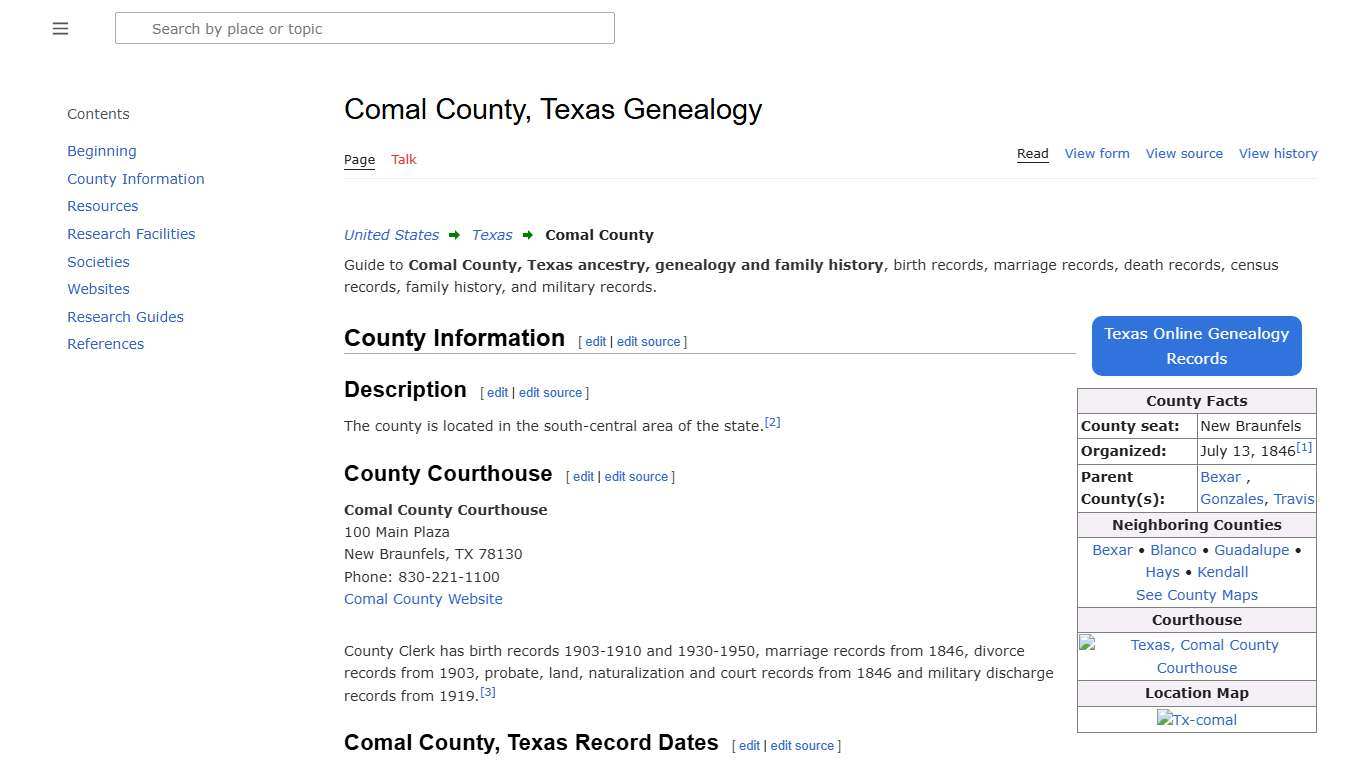Image resolution: width=1366 pixels, height=768 pixels.
Task: Open Research Guides from the Contents sidebar
Action: [x=125, y=316]
